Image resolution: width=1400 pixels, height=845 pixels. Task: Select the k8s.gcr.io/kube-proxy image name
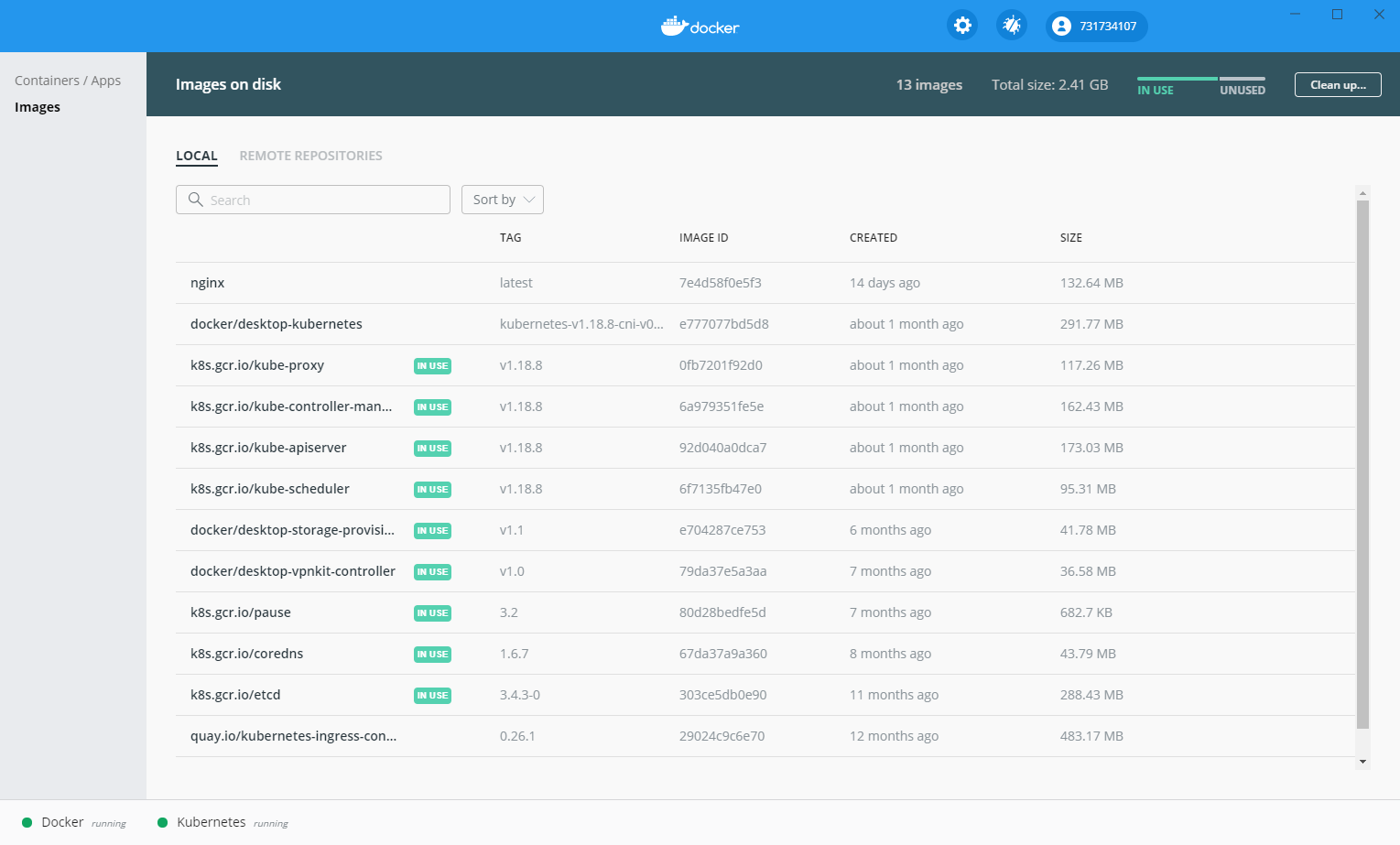coord(257,365)
